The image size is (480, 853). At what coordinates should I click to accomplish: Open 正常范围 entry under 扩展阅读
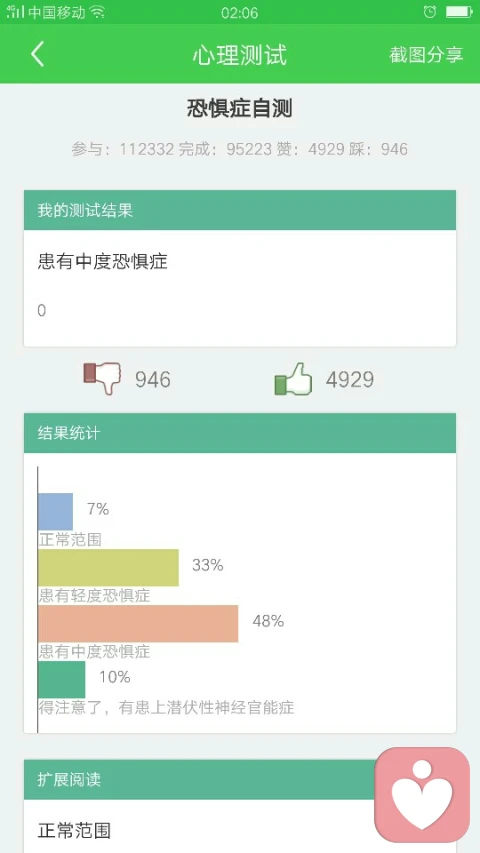pos(74,831)
